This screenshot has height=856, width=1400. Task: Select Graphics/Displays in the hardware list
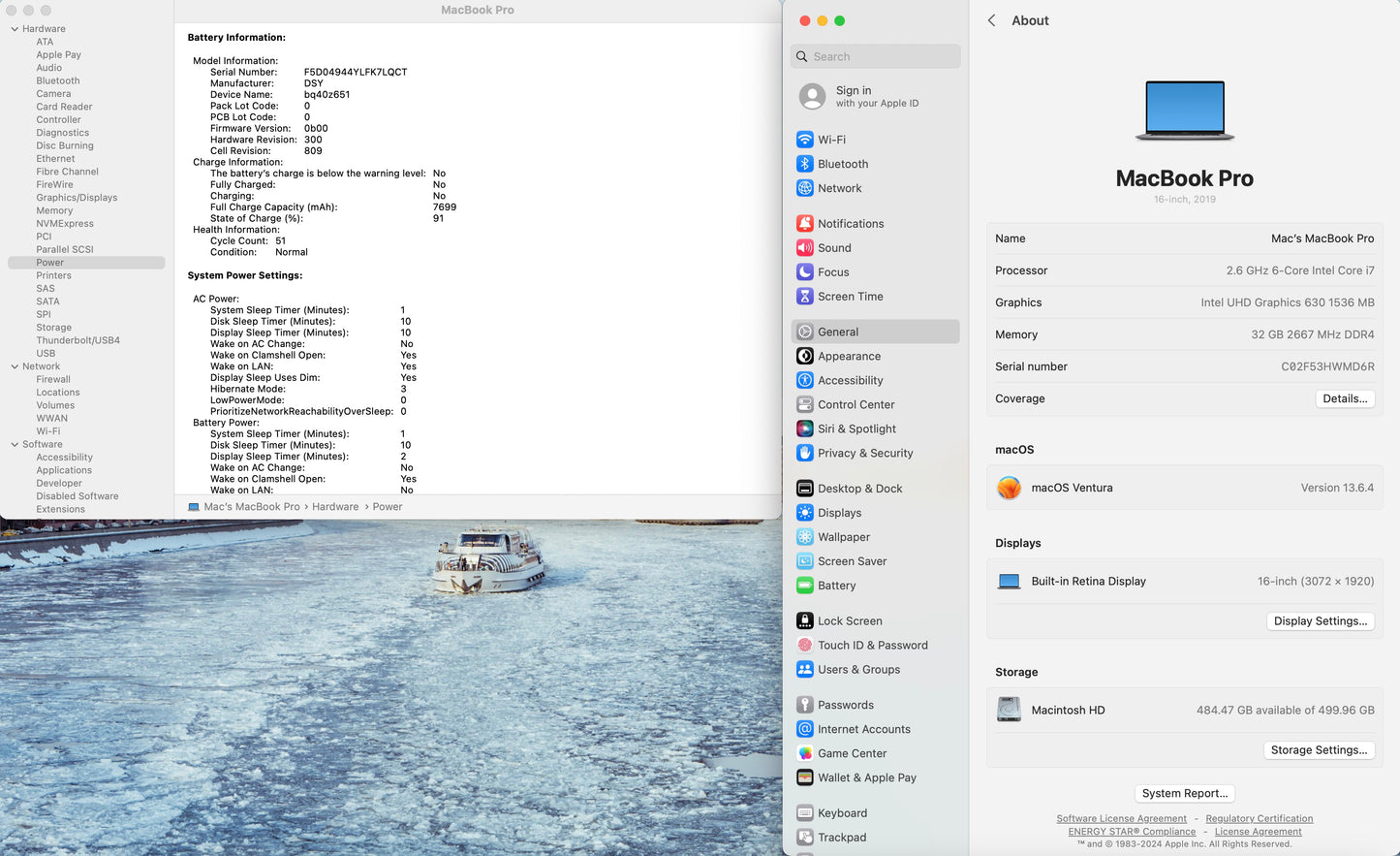coord(77,198)
